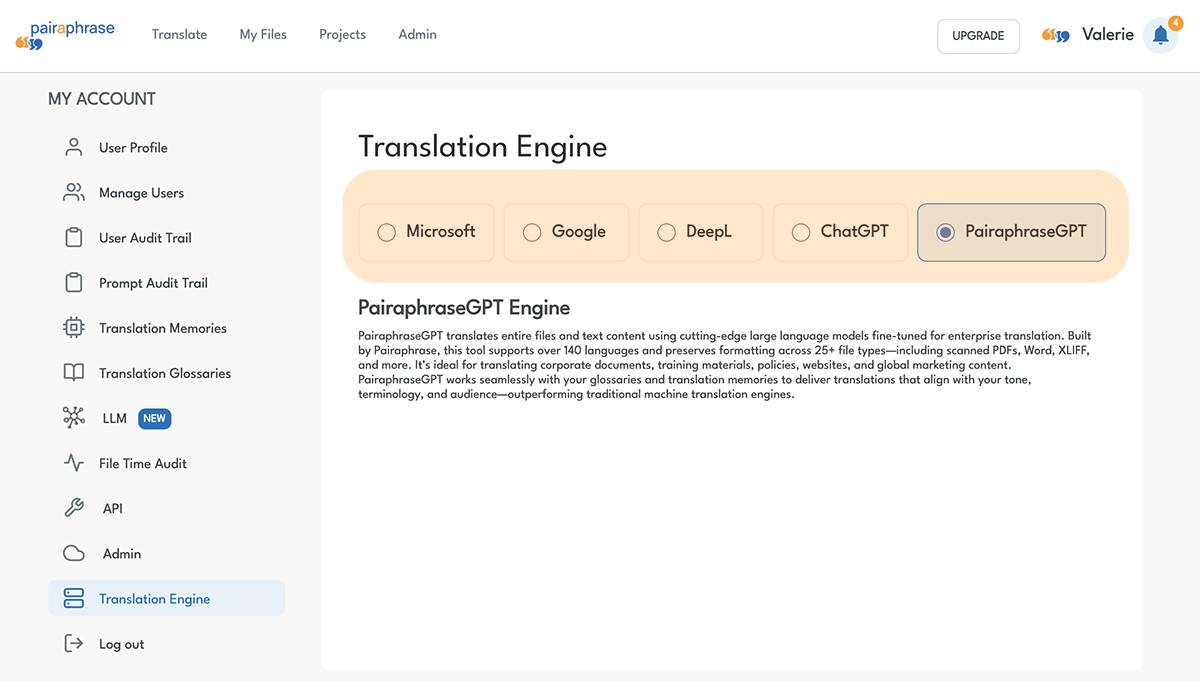The width and height of the screenshot is (1201, 681).
Task: Open the API sidebar text link
Action: point(113,509)
